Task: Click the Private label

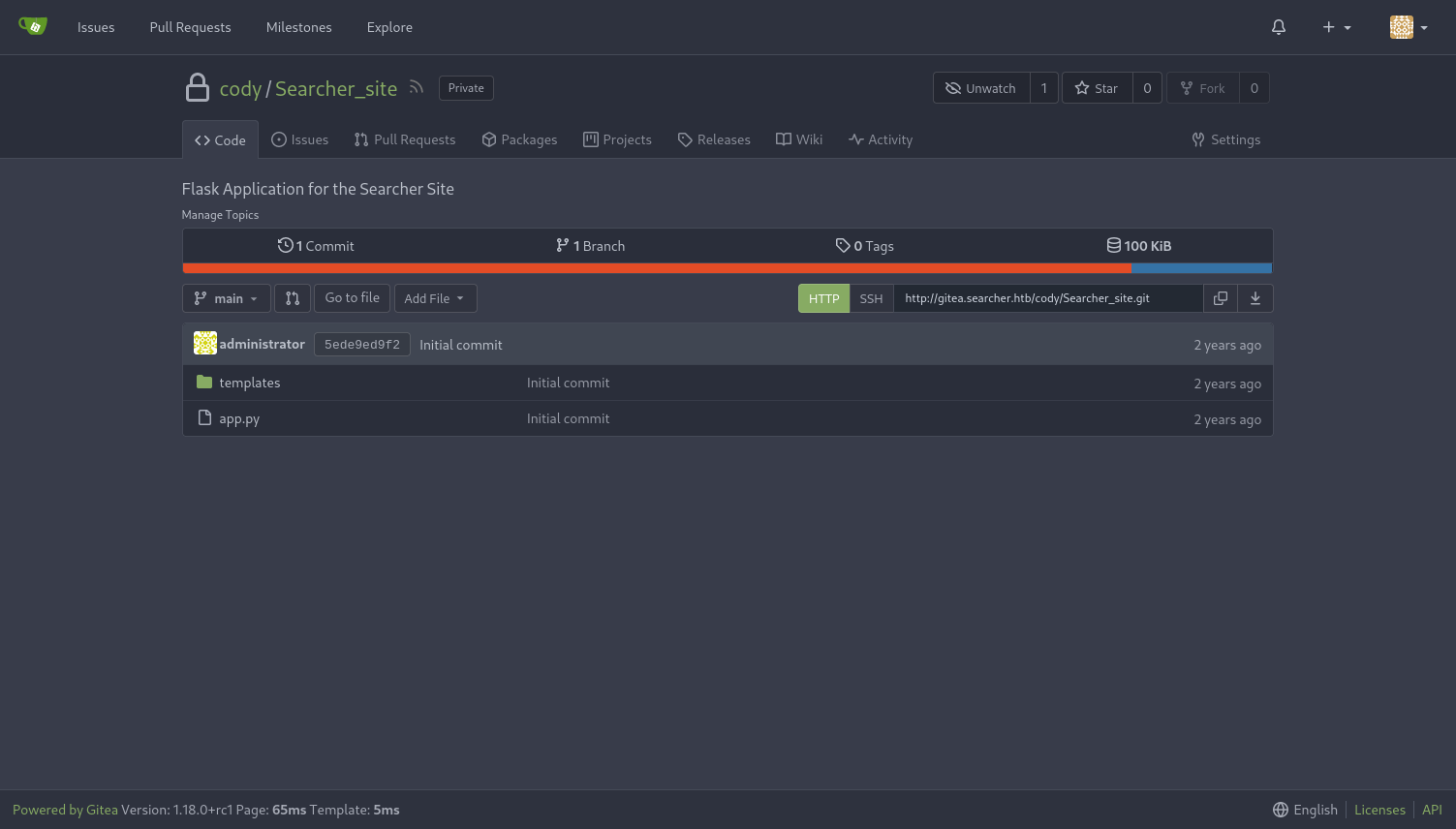Action: [466, 88]
